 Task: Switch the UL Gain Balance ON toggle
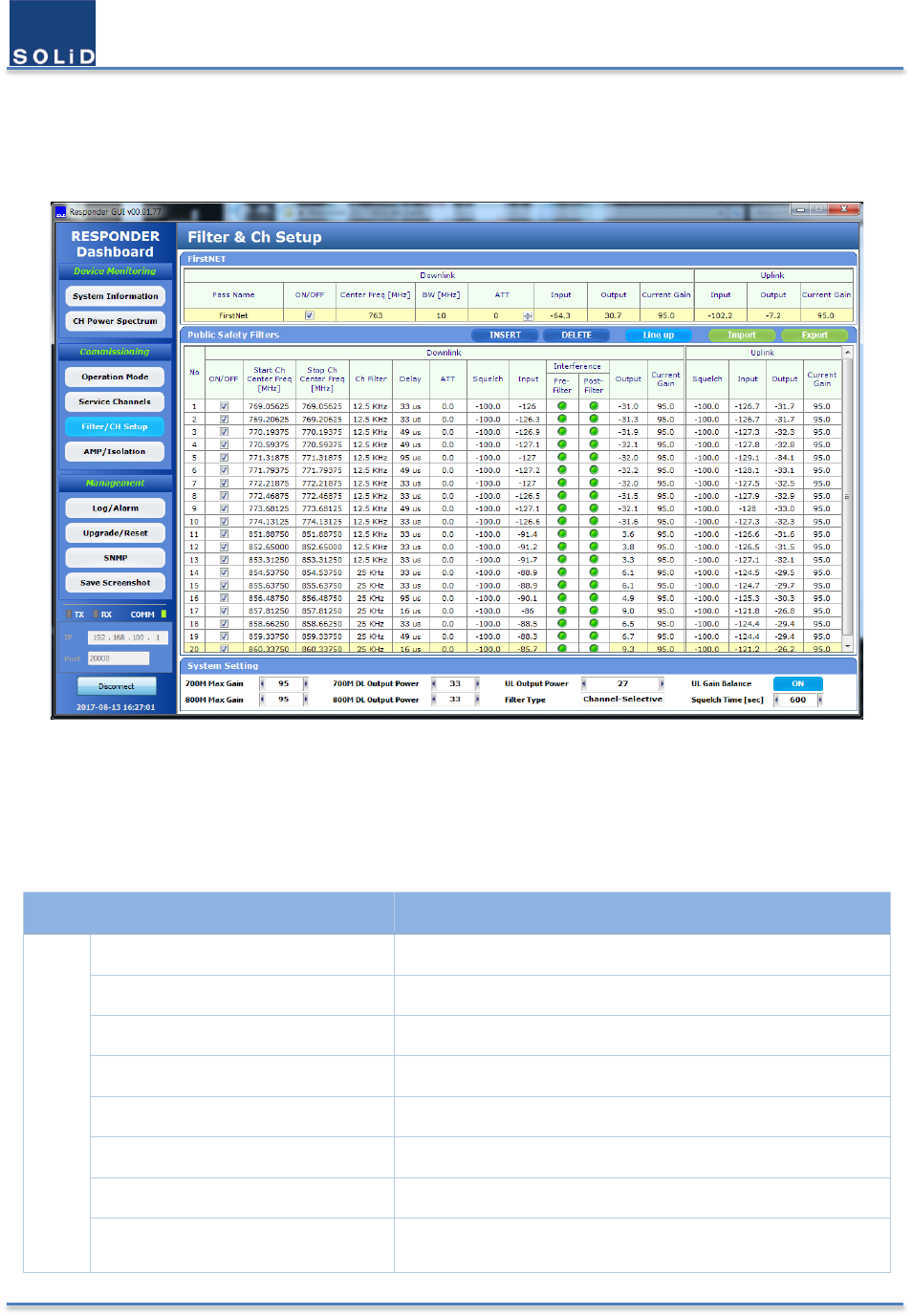click(x=798, y=683)
